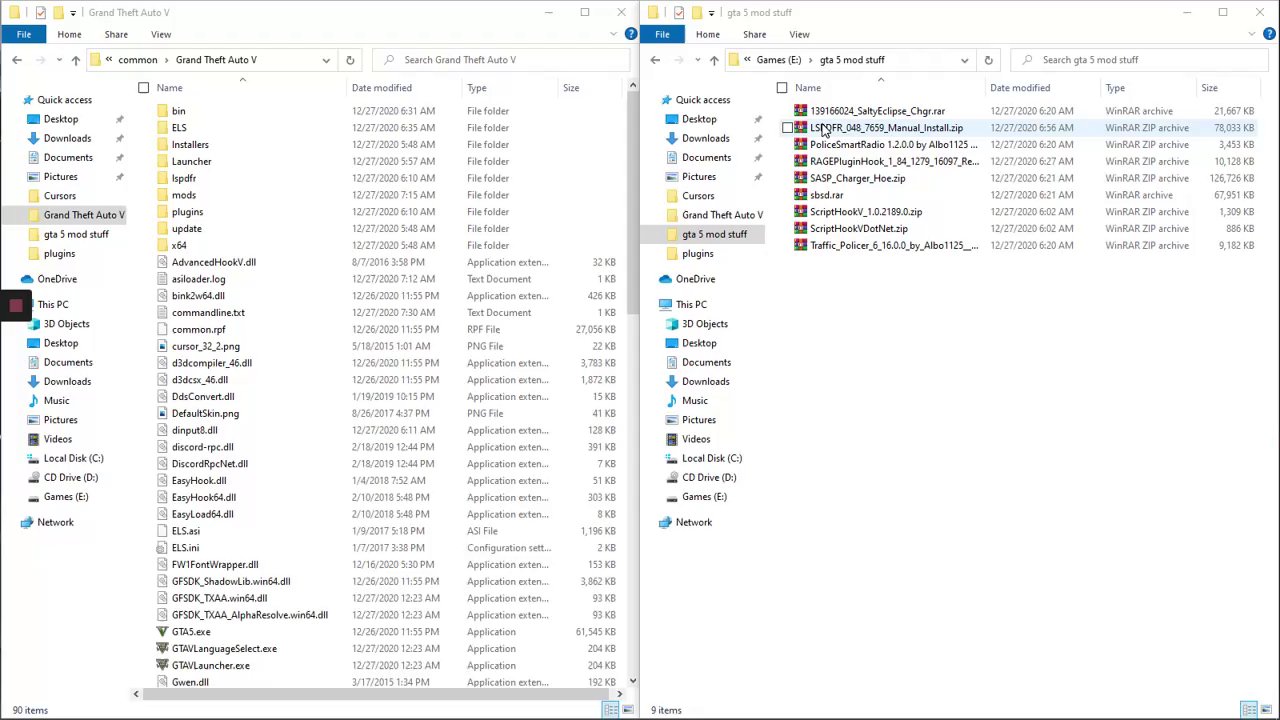Open Help in gta 5 mod stuff window
This screenshot has height=720, width=1280.
click(x=1269, y=34)
